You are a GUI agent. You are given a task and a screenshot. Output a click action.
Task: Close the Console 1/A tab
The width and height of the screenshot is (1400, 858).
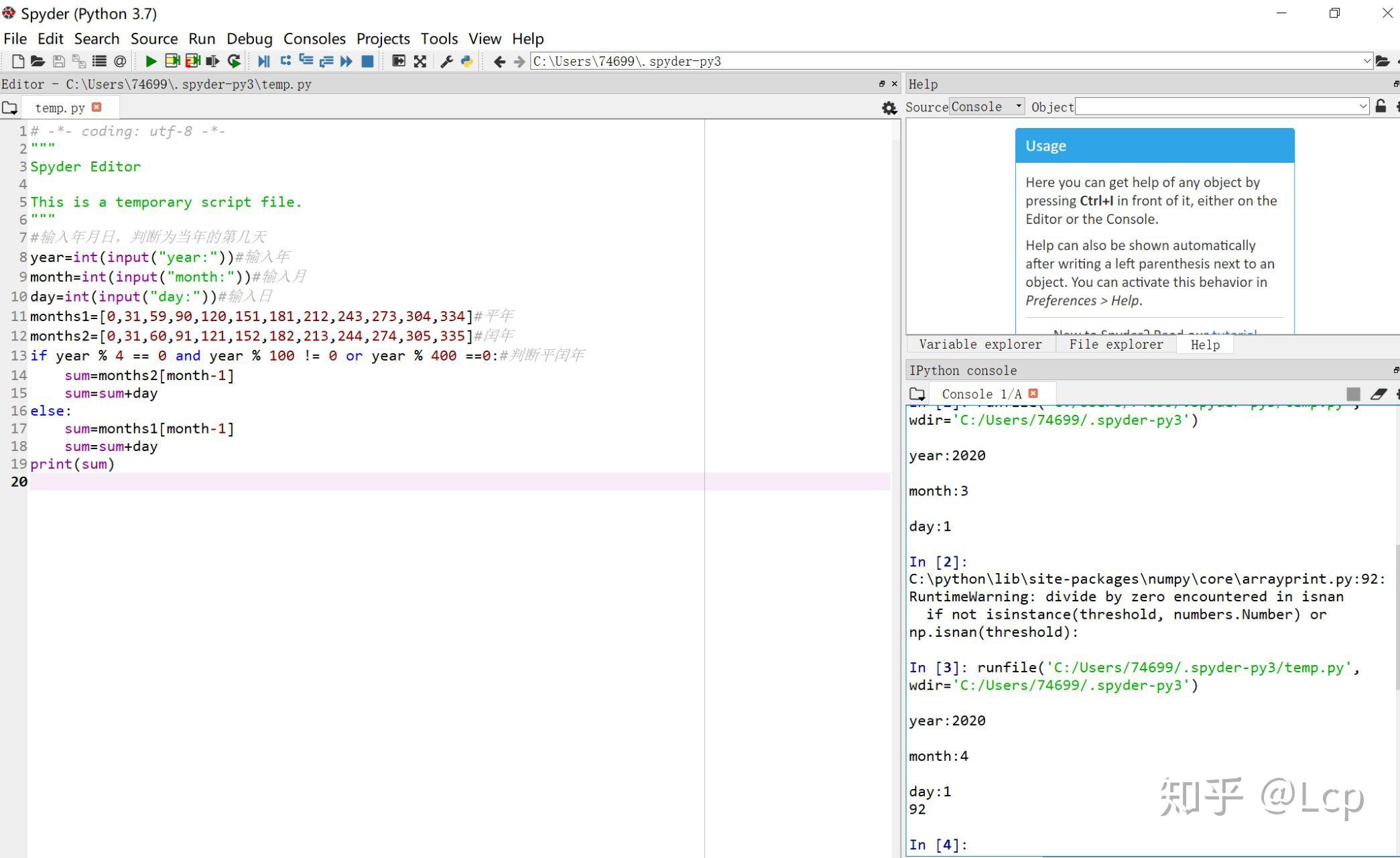[1033, 393]
